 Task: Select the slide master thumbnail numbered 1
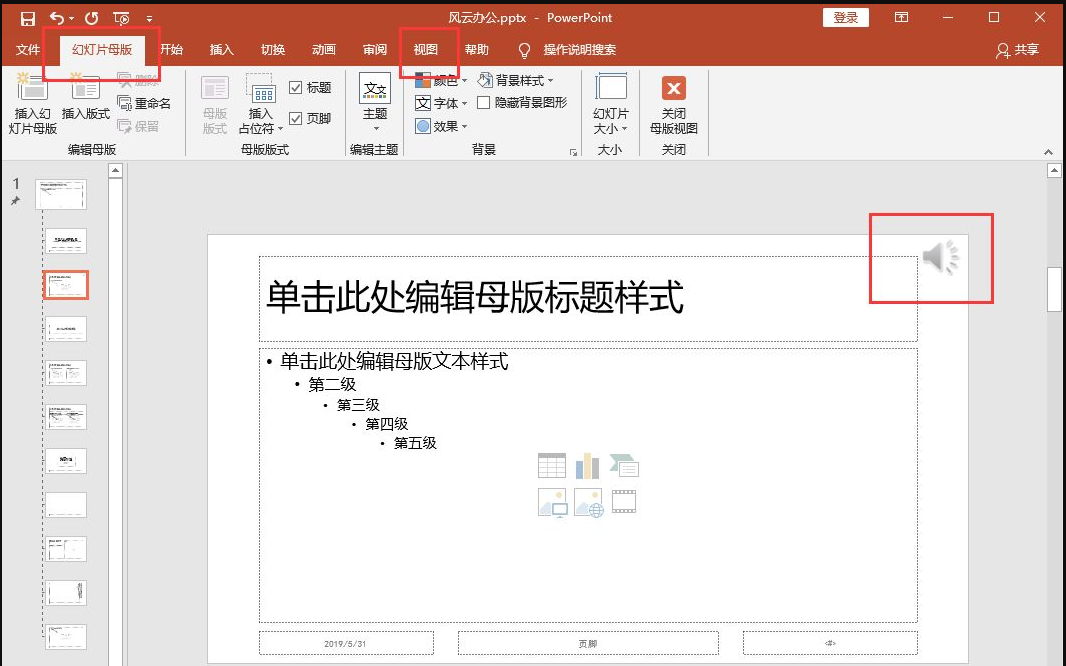tap(61, 195)
